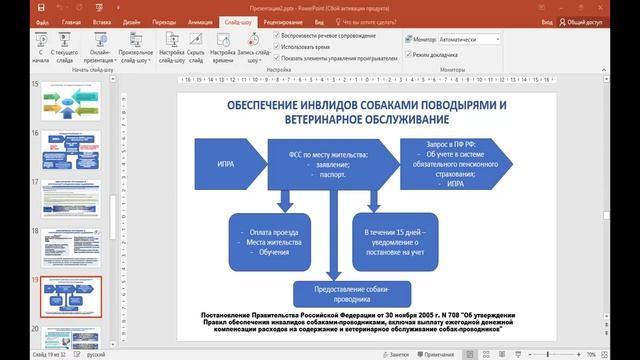Select slide 17 thumbnail
Screen dimensions: 640x360
[x=71, y=199]
